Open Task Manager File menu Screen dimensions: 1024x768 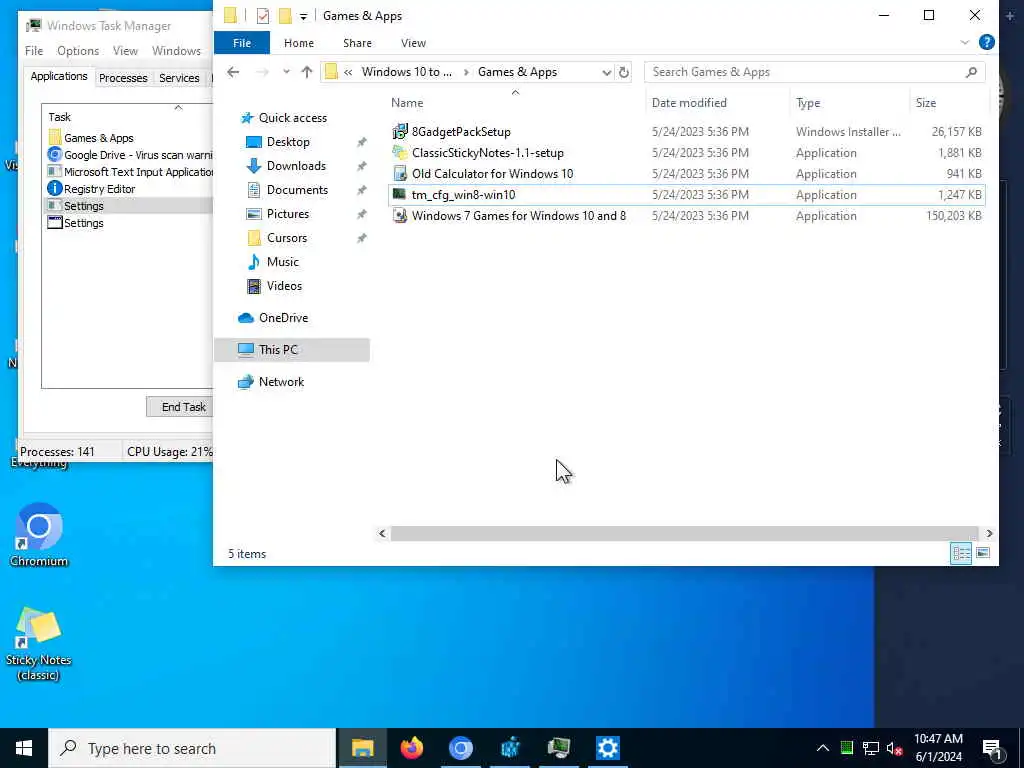click(34, 50)
